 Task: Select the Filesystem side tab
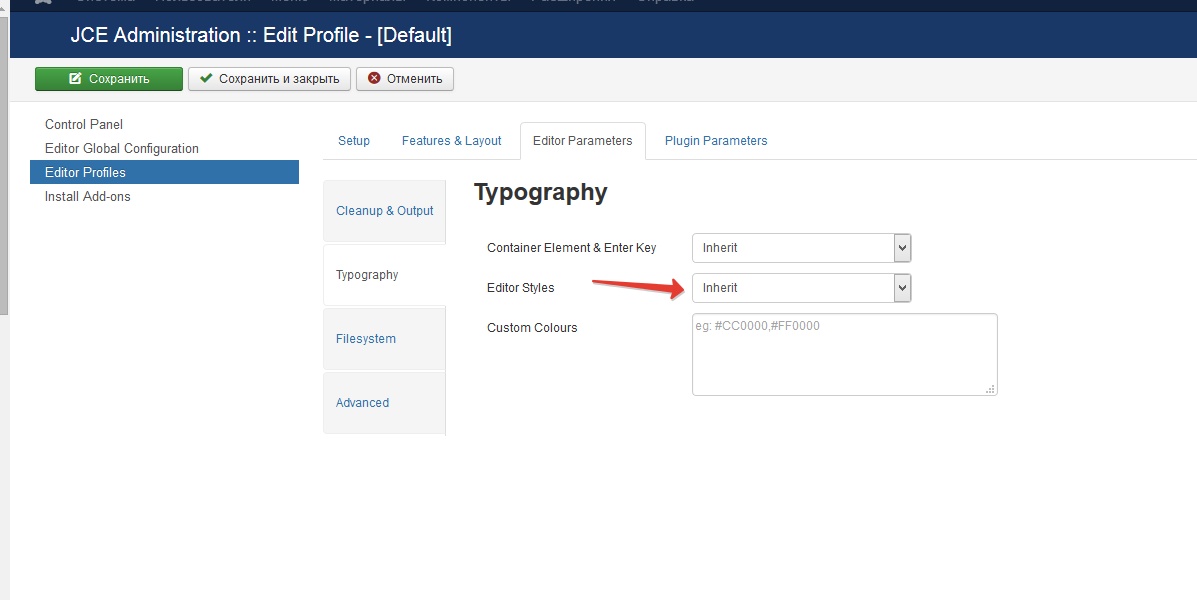366,339
